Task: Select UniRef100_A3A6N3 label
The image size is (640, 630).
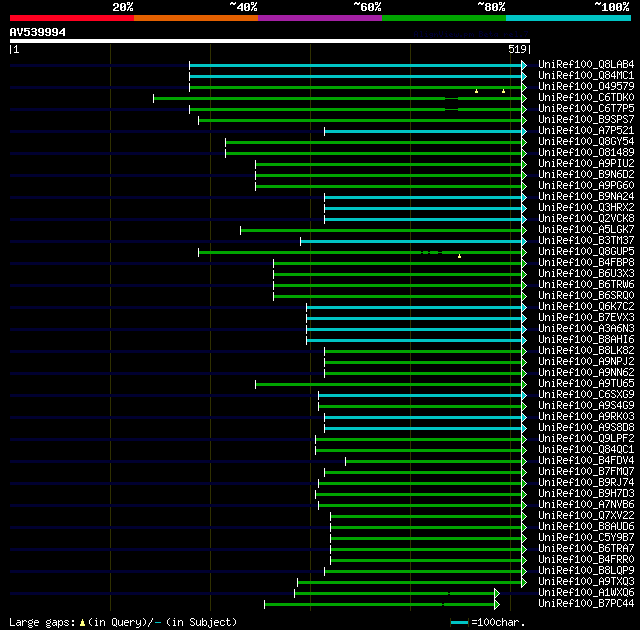Action: pos(586,329)
